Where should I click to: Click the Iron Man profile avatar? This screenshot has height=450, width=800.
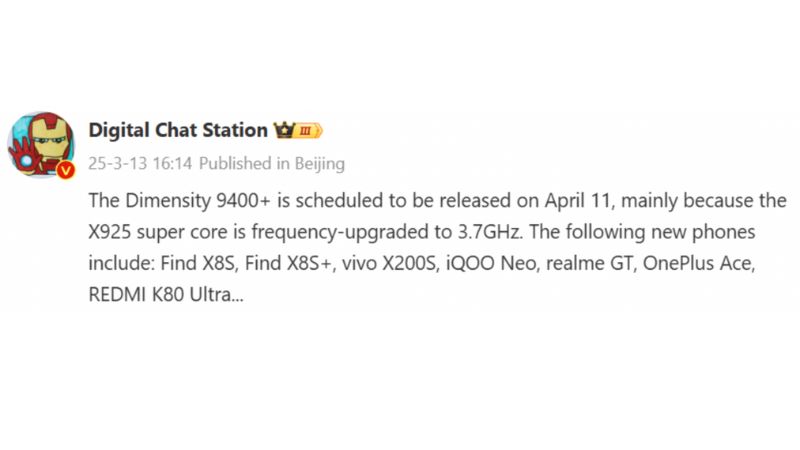pos(40,143)
